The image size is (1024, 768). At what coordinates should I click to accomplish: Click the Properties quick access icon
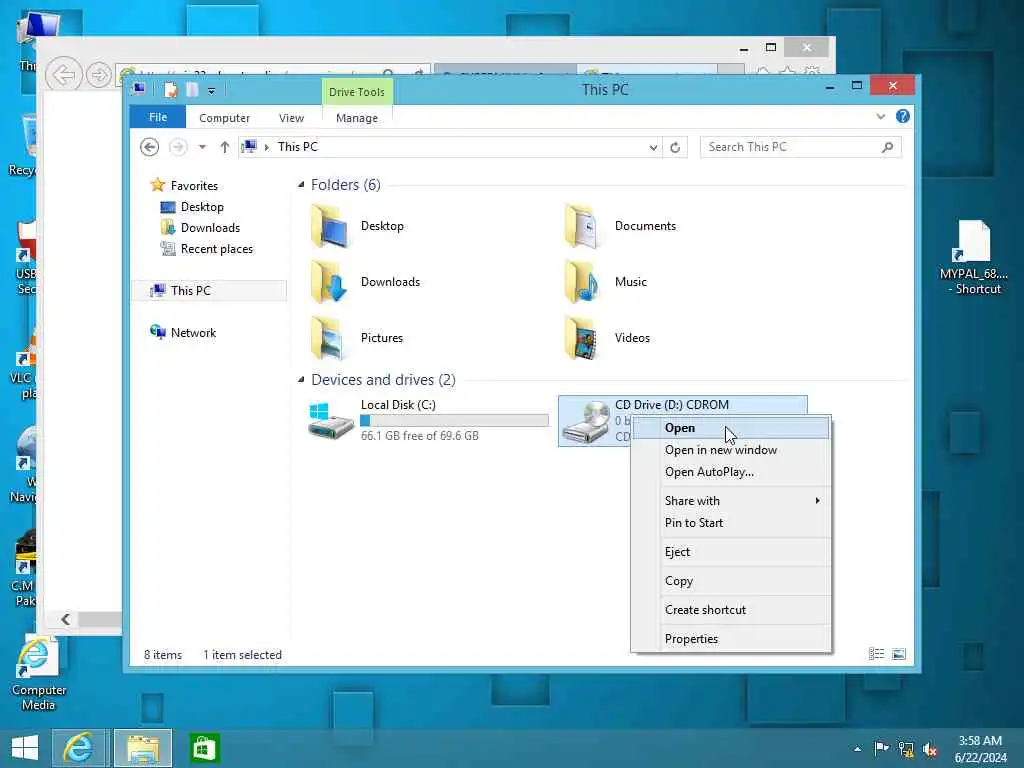[x=170, y=90]
